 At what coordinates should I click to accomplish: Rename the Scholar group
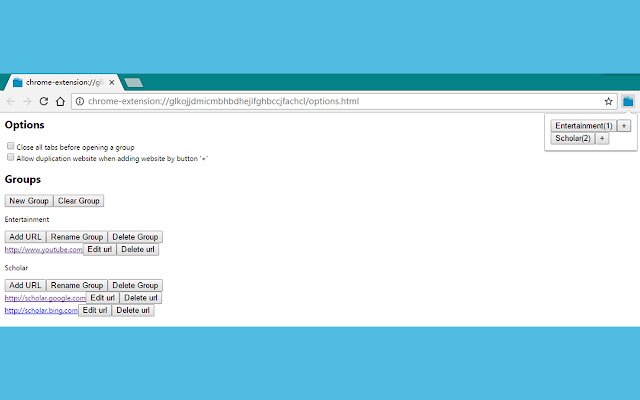coord(77,285)
